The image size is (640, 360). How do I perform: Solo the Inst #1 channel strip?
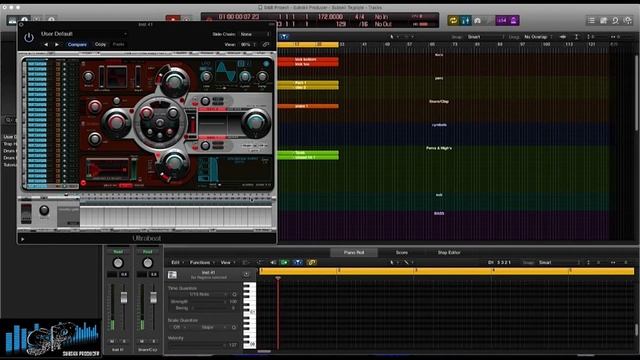point(124,341)
